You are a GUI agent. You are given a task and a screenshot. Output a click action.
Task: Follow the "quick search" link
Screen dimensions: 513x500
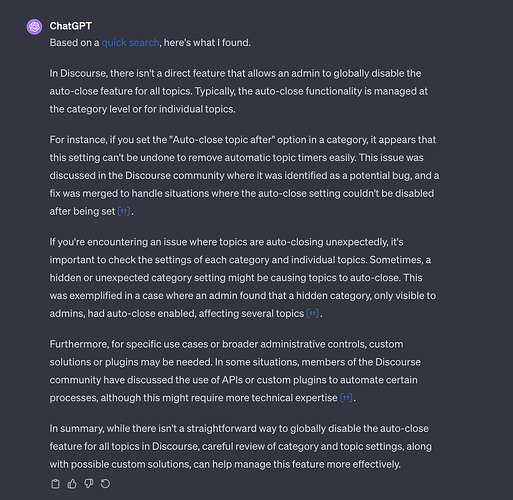click(x=130, y=43)
